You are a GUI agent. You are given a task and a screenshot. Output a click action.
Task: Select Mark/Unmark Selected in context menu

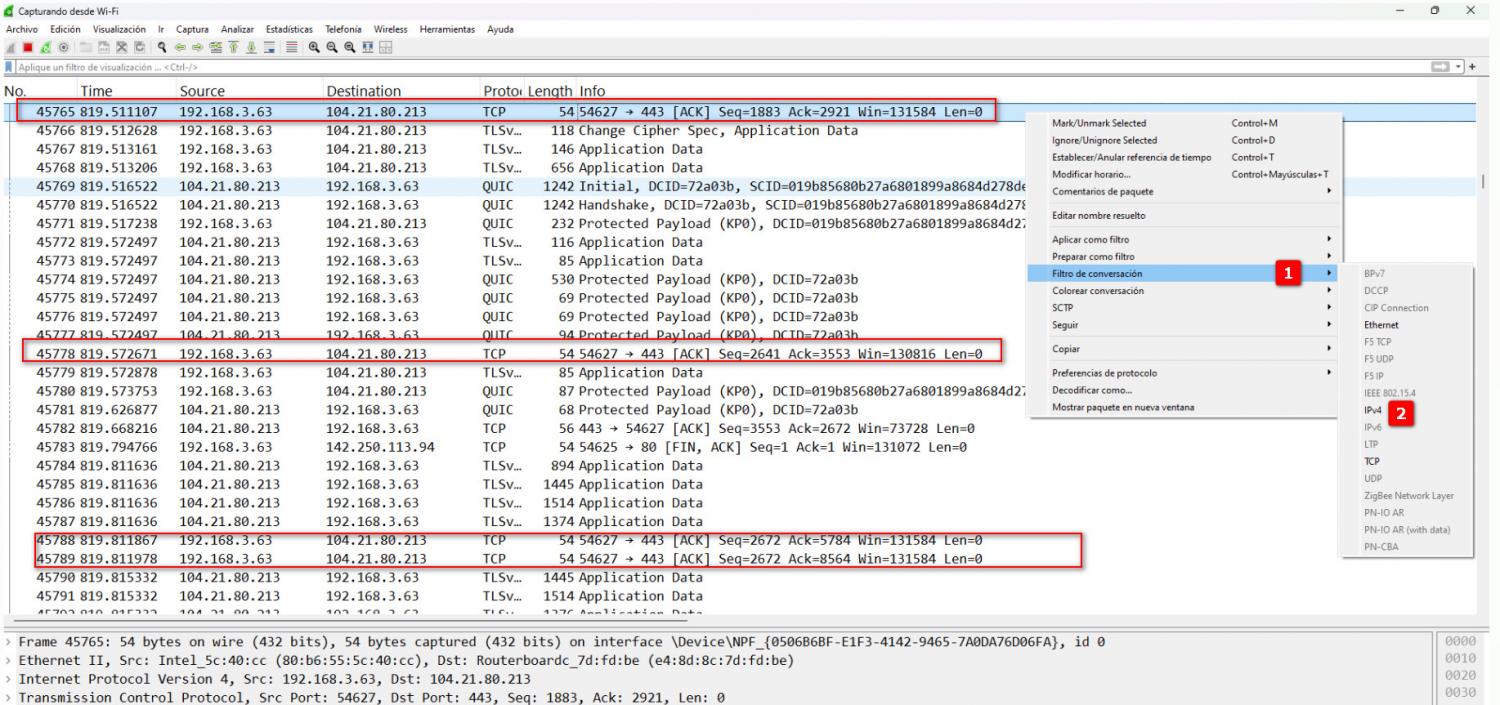pos(1099,123)
